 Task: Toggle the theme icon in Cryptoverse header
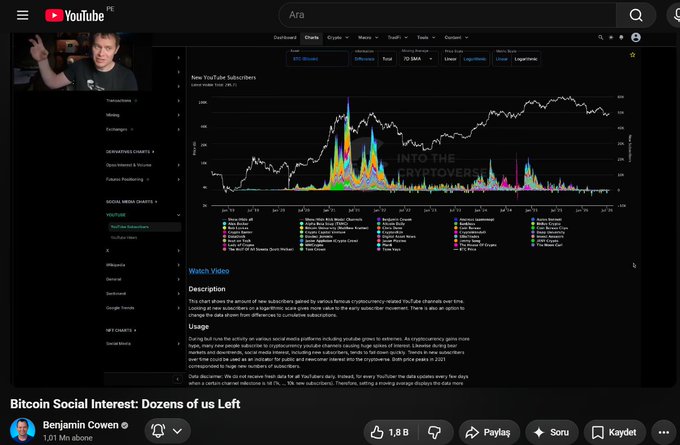click(x=611, y=38)
